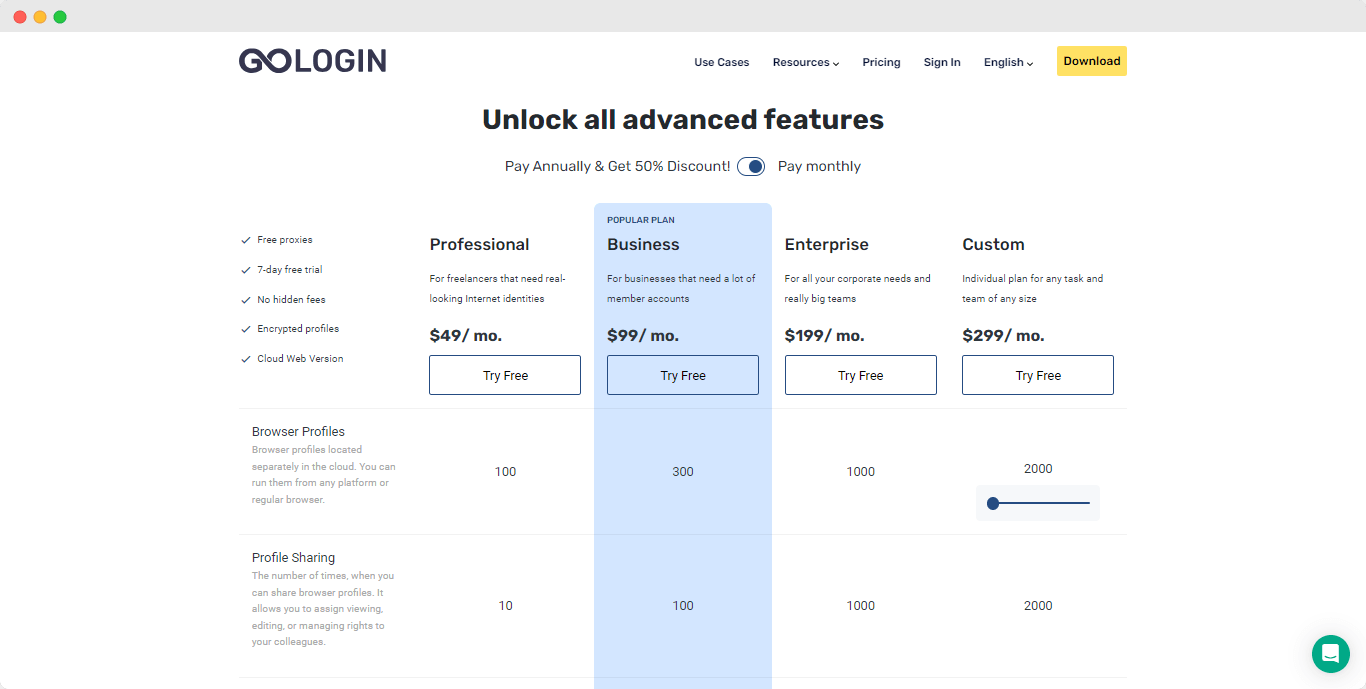
Task: Click the Free proxies feature text
Action: (285, 240)
